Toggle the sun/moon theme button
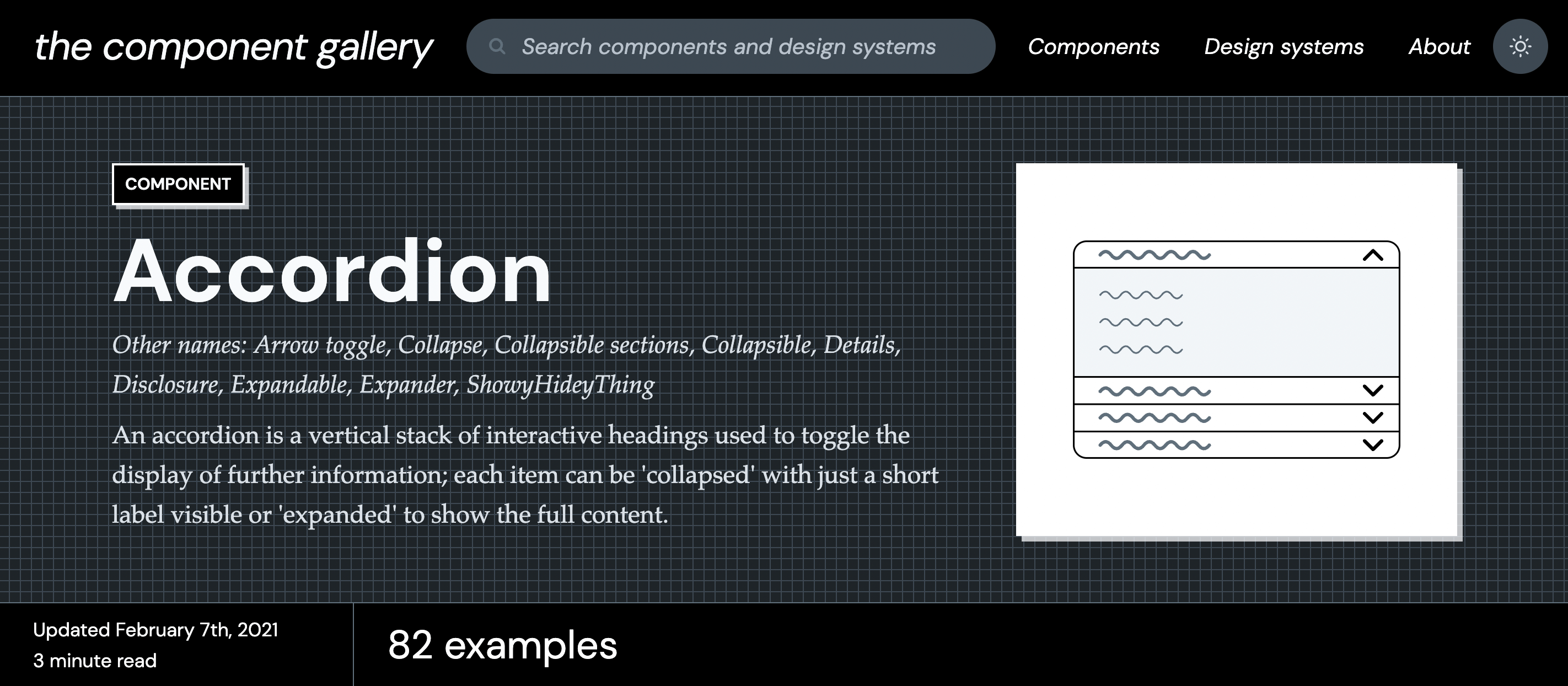This screenshot has height=686, width=1568. pyautogui.click(x=1519, y=46)
